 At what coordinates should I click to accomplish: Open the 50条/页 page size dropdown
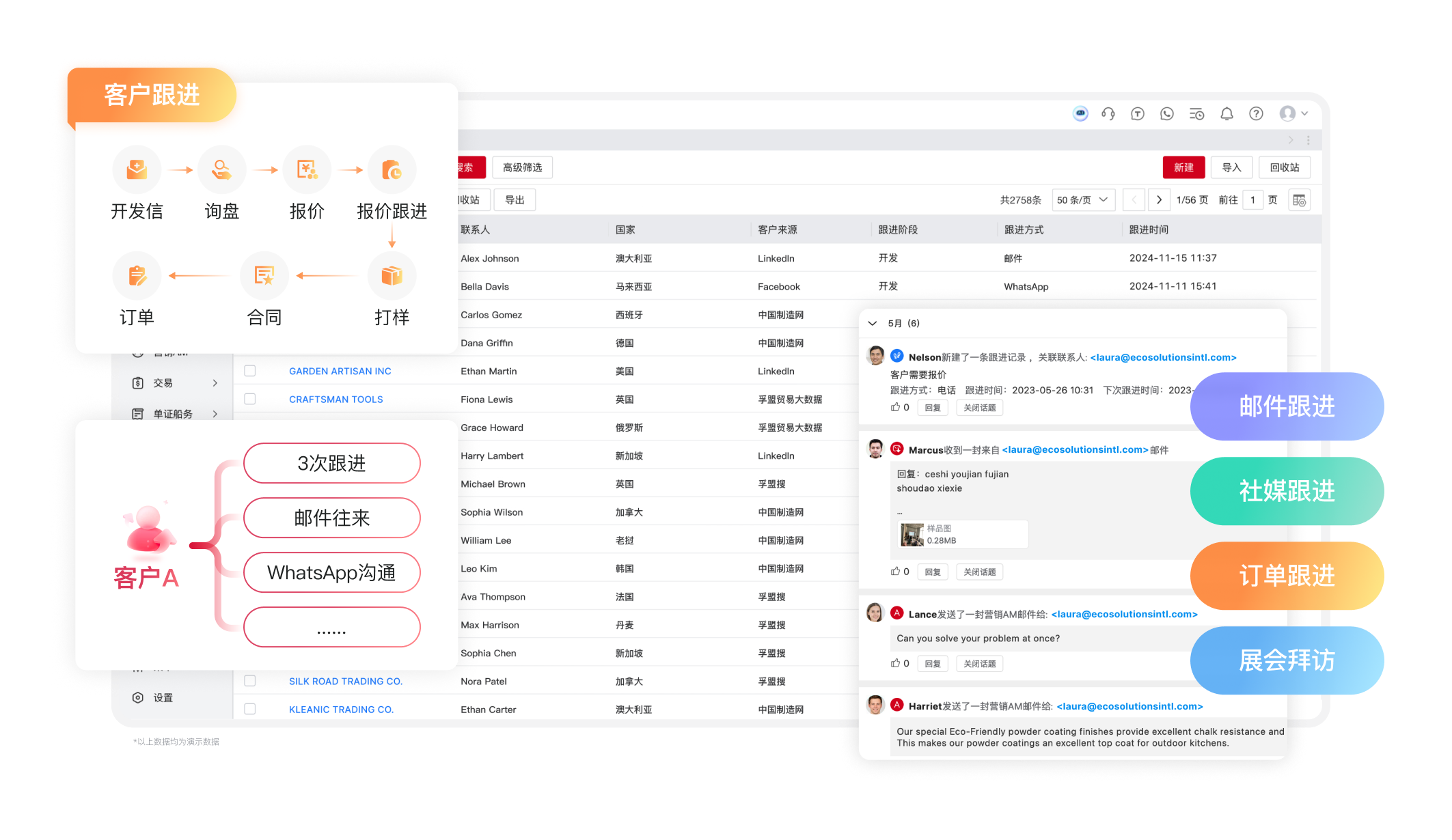[1083, 199]
